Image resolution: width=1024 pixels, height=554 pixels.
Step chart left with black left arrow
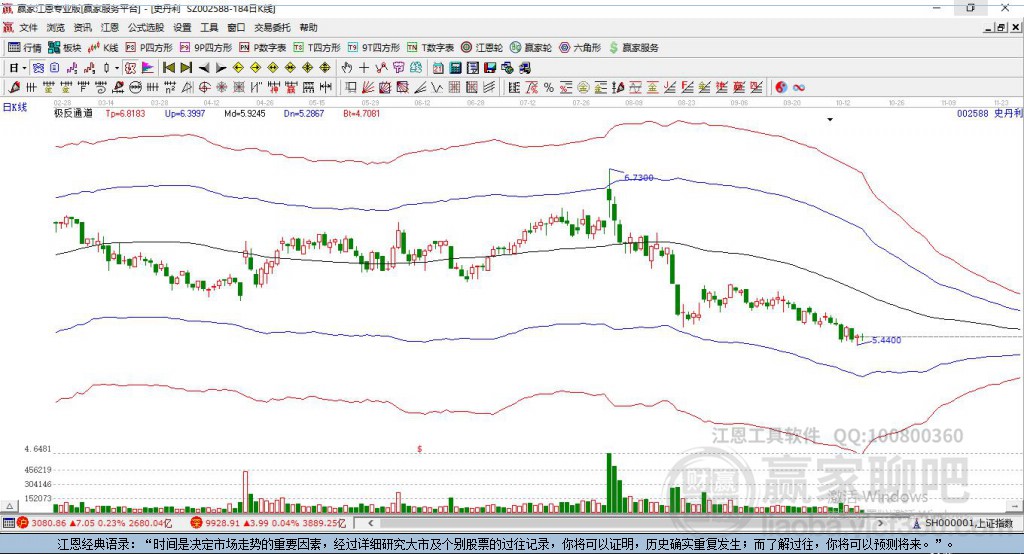[x=204, y=68]
